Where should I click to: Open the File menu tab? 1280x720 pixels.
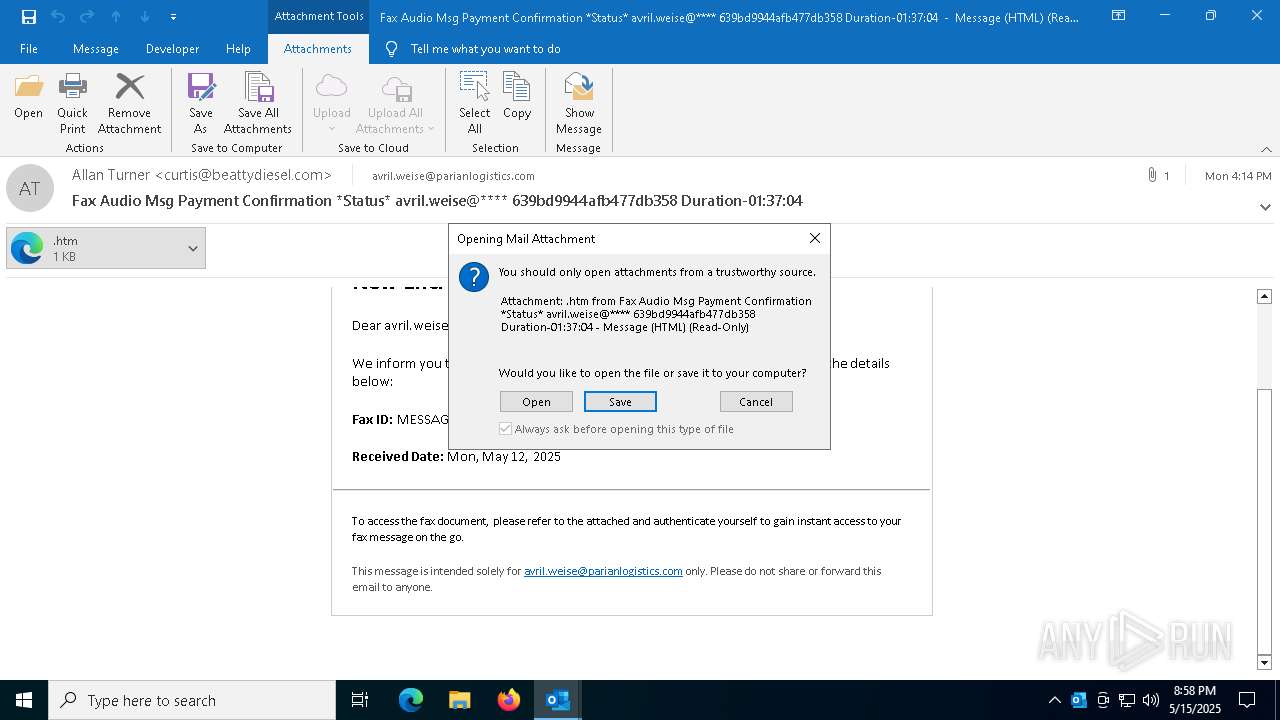point(29,49)
